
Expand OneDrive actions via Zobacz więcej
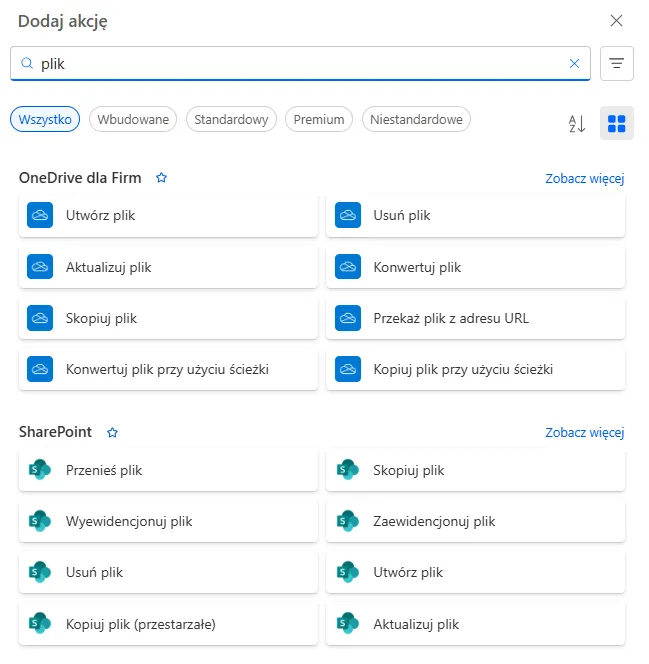(584, 179)
